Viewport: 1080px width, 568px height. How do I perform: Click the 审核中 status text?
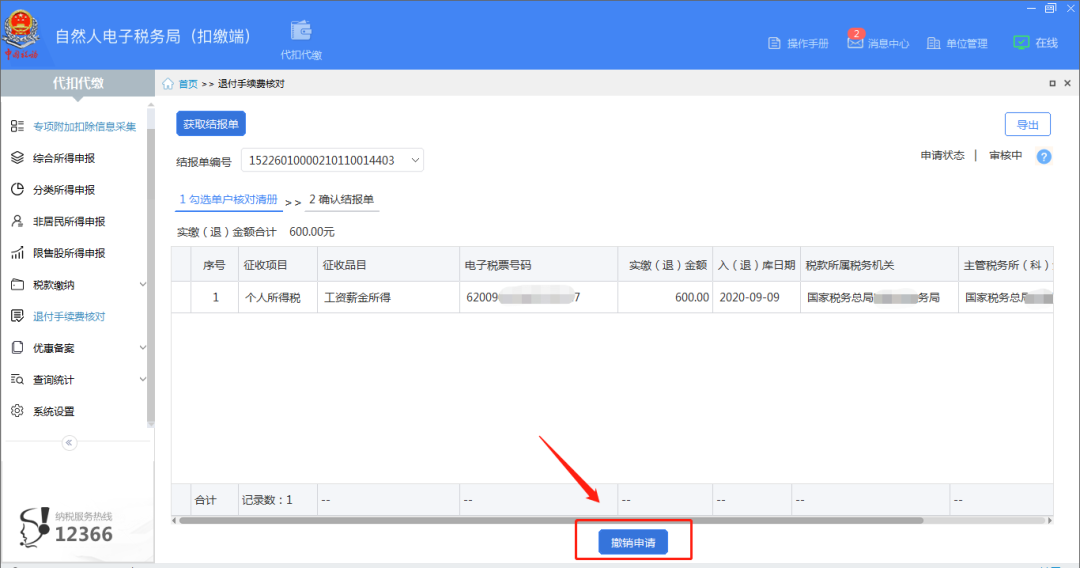pyautogui.click(x=1006, y=156)
